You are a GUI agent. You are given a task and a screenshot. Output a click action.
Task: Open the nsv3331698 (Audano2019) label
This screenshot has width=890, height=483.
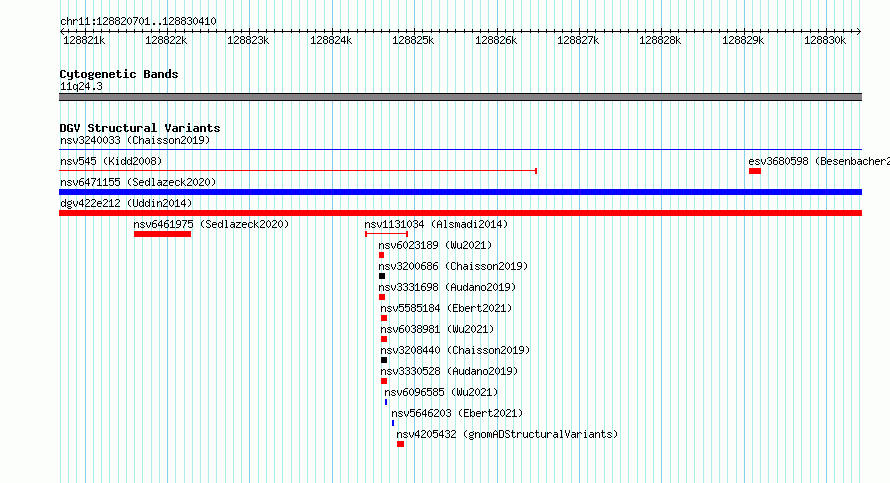pos(447,287)
